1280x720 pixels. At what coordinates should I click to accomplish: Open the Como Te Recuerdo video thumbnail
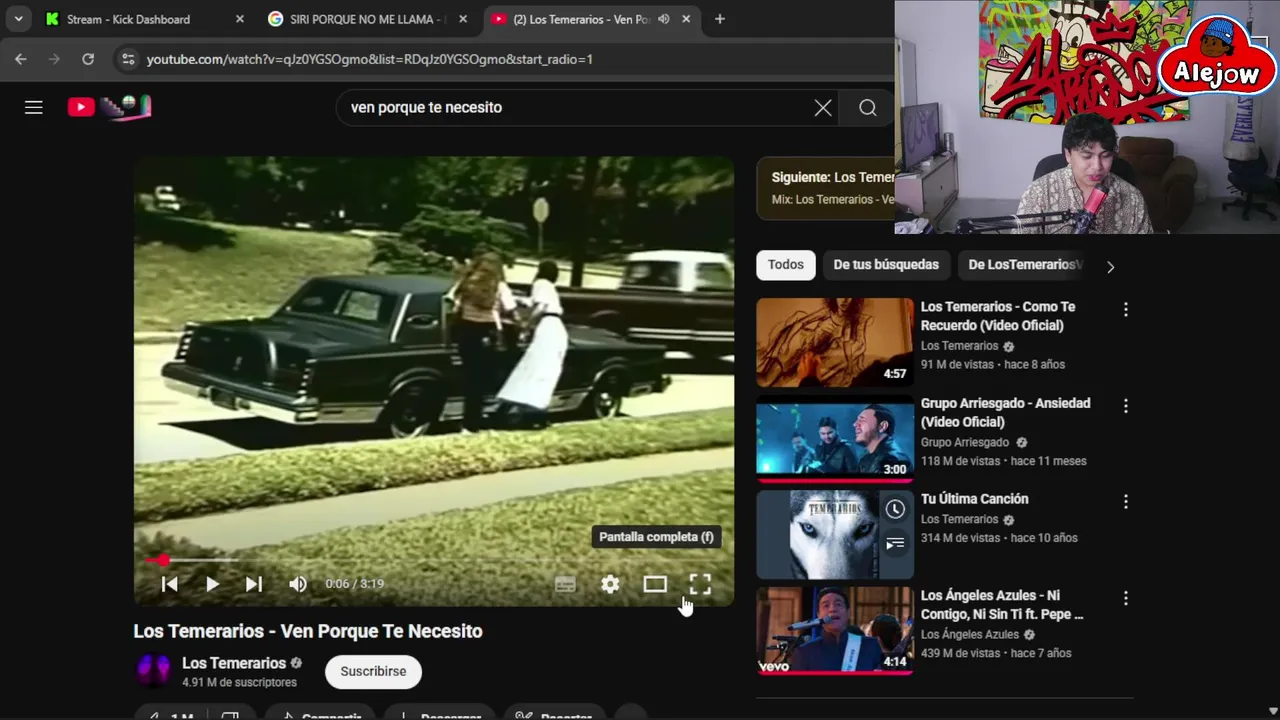coord(835,342)
